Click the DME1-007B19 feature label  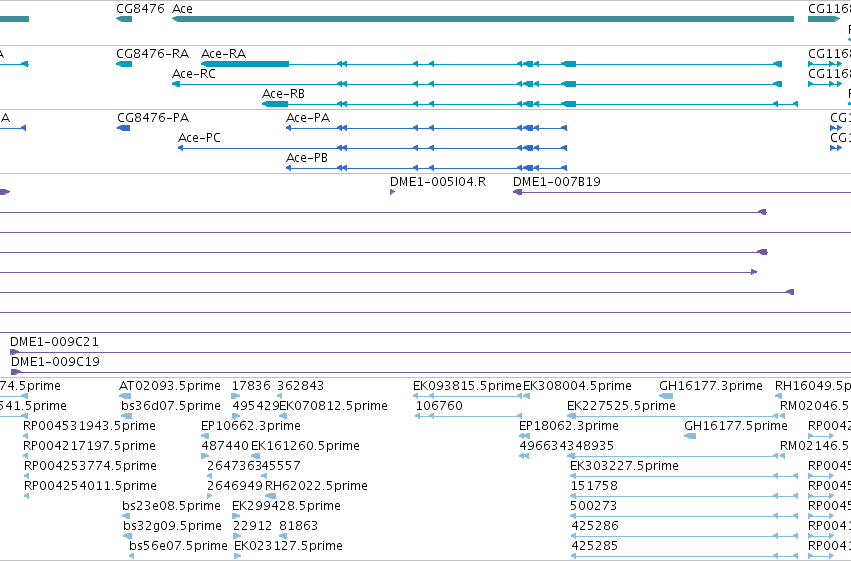pos(557,182)
